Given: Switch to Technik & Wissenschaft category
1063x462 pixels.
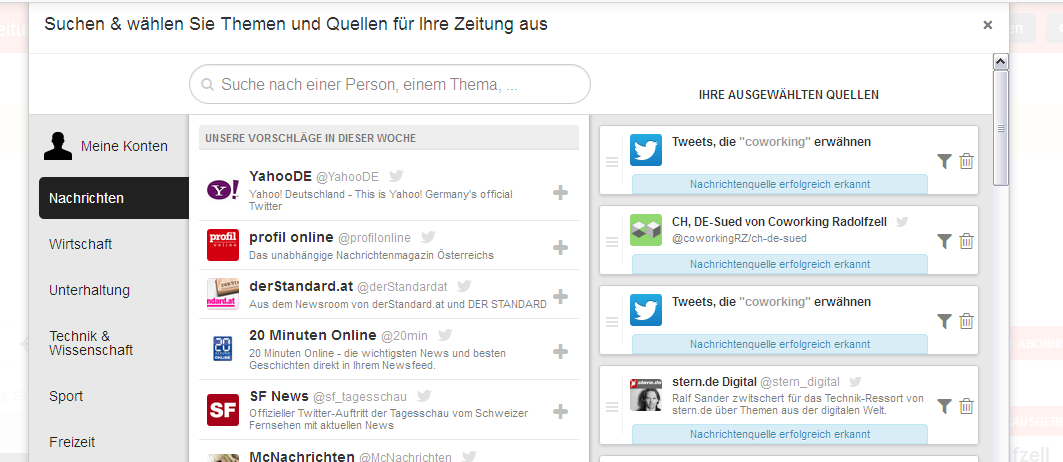Looking at the screenshot, I should pyautogui.click(x=90, y=343).
